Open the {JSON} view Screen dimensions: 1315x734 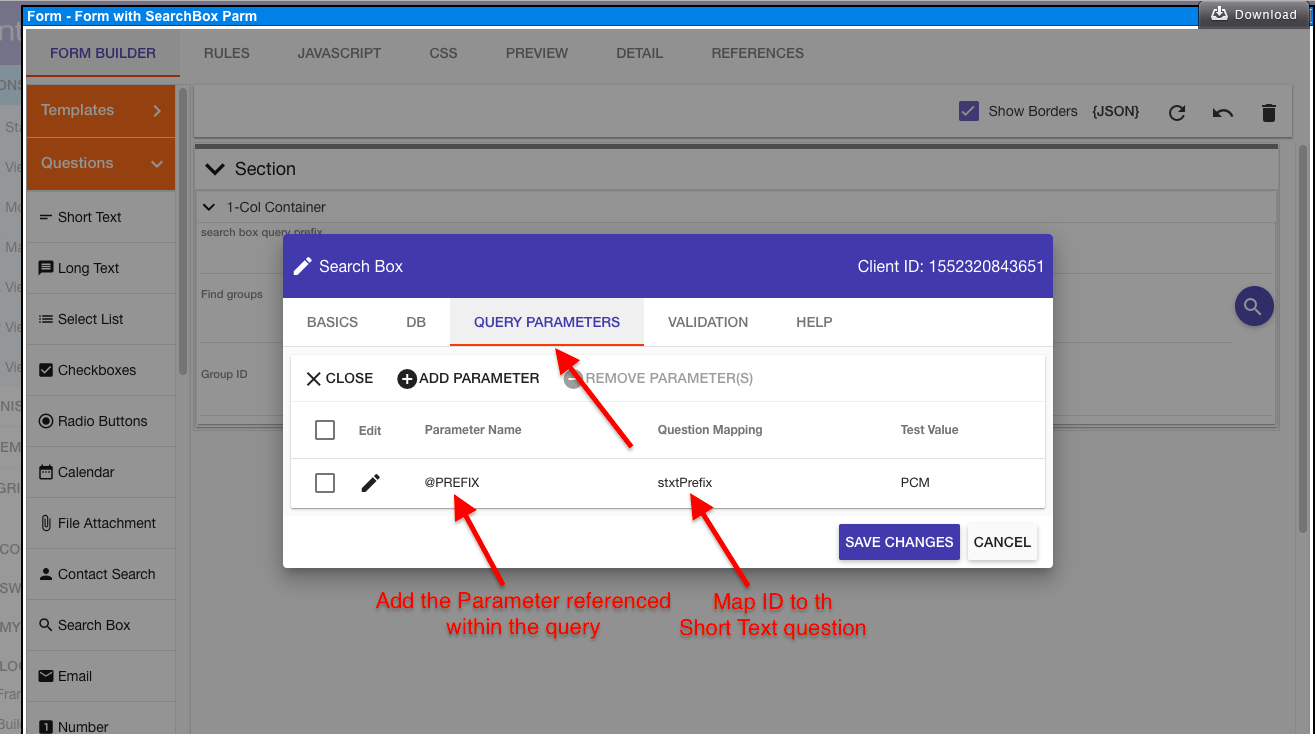pyautogui.click(x=1115, y=112)
